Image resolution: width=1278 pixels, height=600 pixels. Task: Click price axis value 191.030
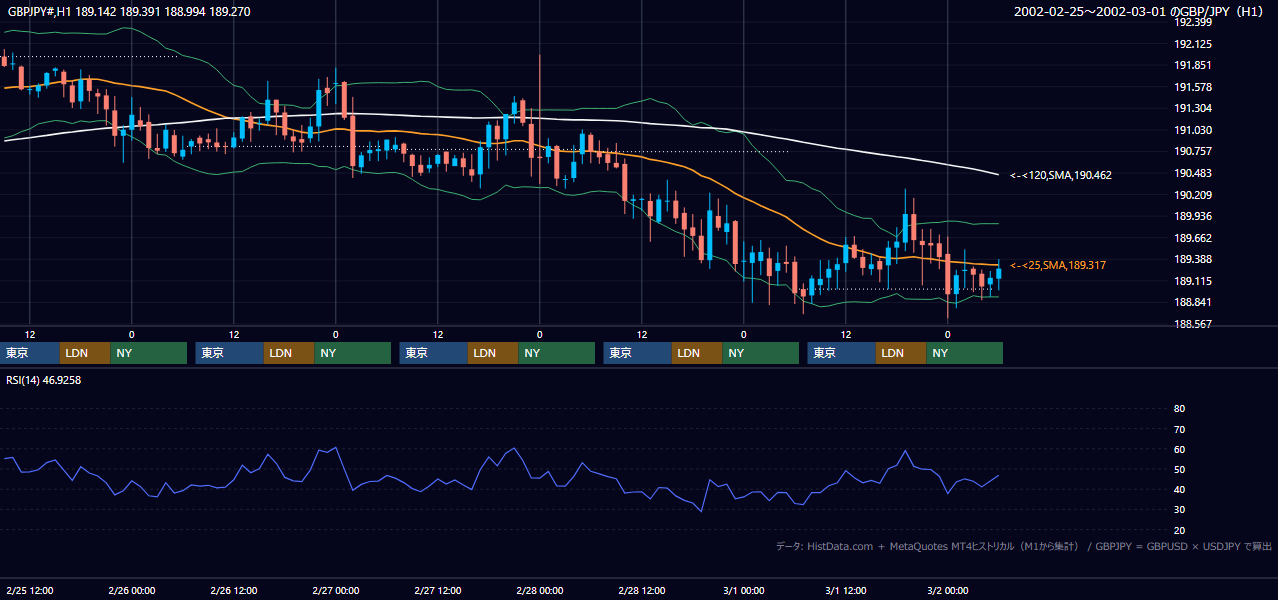click(x=1192, y=130)
